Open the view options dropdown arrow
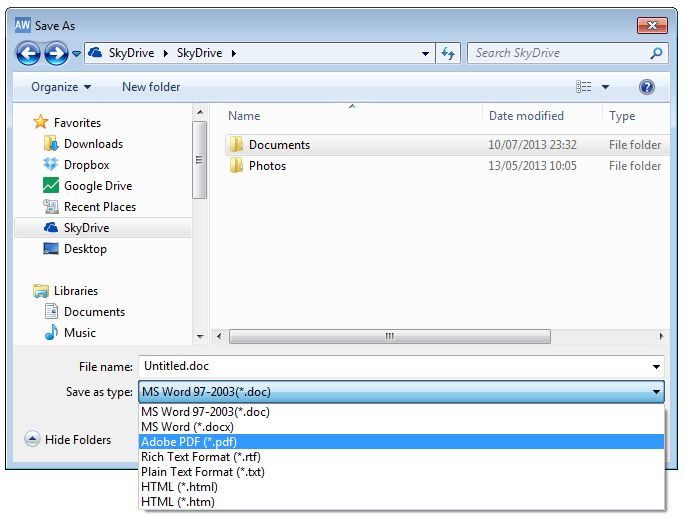The image size is (685, 518). coord(605,87)
